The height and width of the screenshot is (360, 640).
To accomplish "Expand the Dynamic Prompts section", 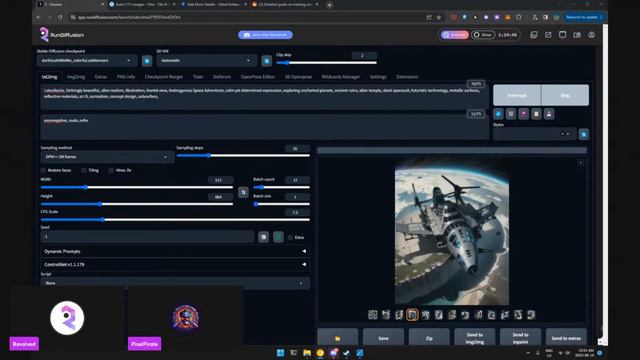I will coord(175,251).
